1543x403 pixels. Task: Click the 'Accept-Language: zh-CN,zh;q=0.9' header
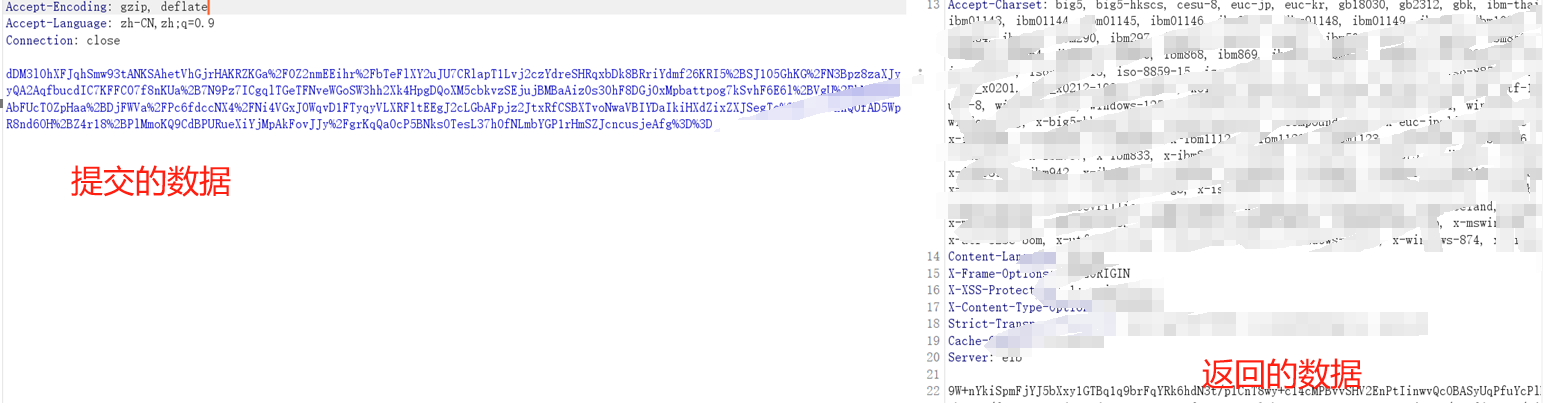(x=110, y=23)
